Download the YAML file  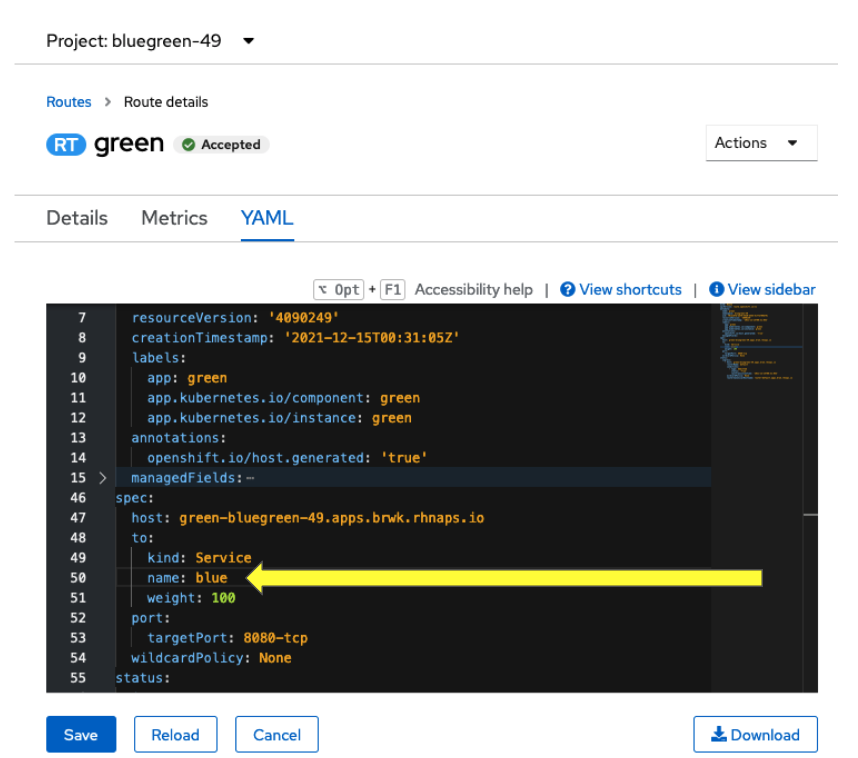755,734
